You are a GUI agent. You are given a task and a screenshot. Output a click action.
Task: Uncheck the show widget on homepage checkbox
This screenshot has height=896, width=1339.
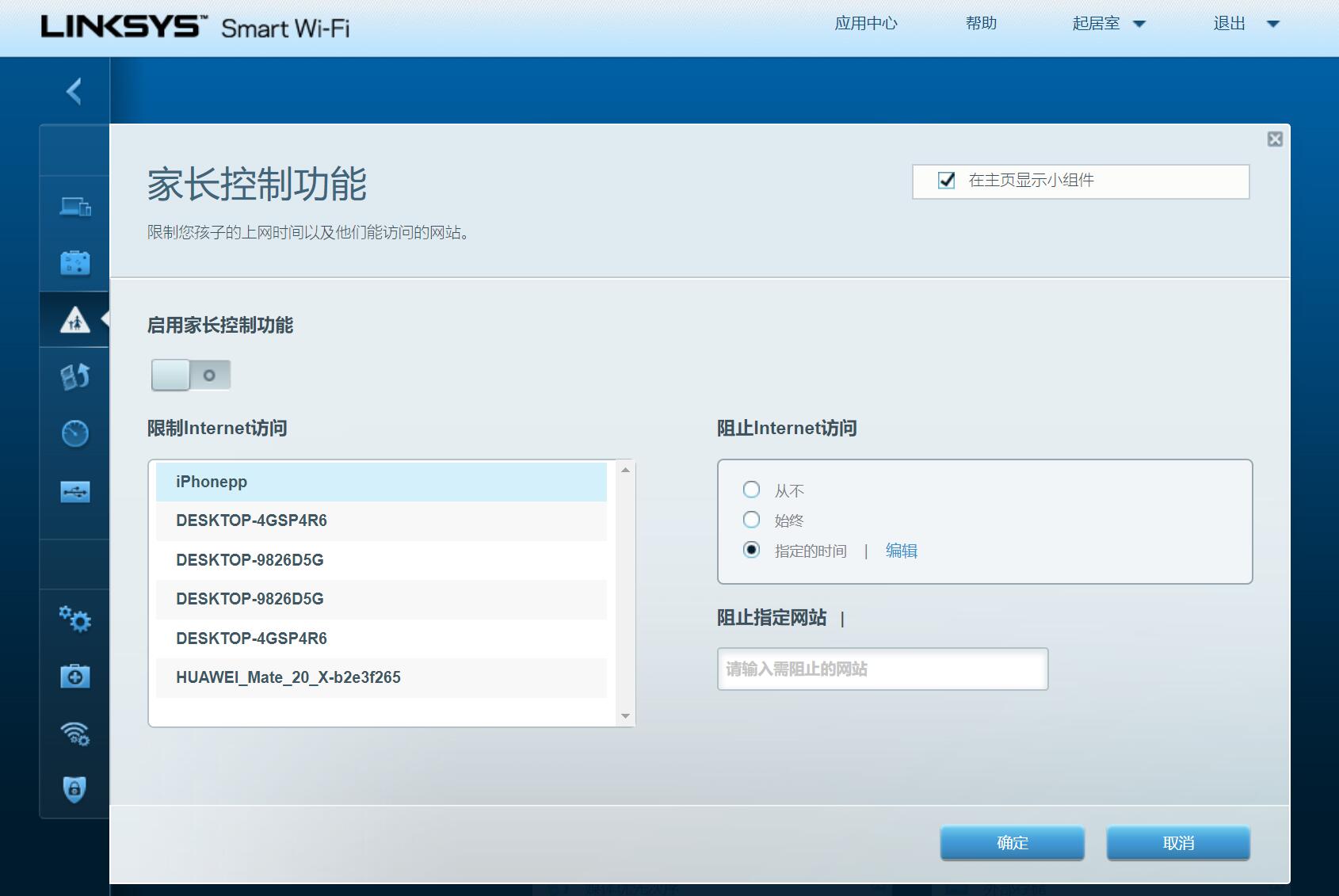point(946,181)
